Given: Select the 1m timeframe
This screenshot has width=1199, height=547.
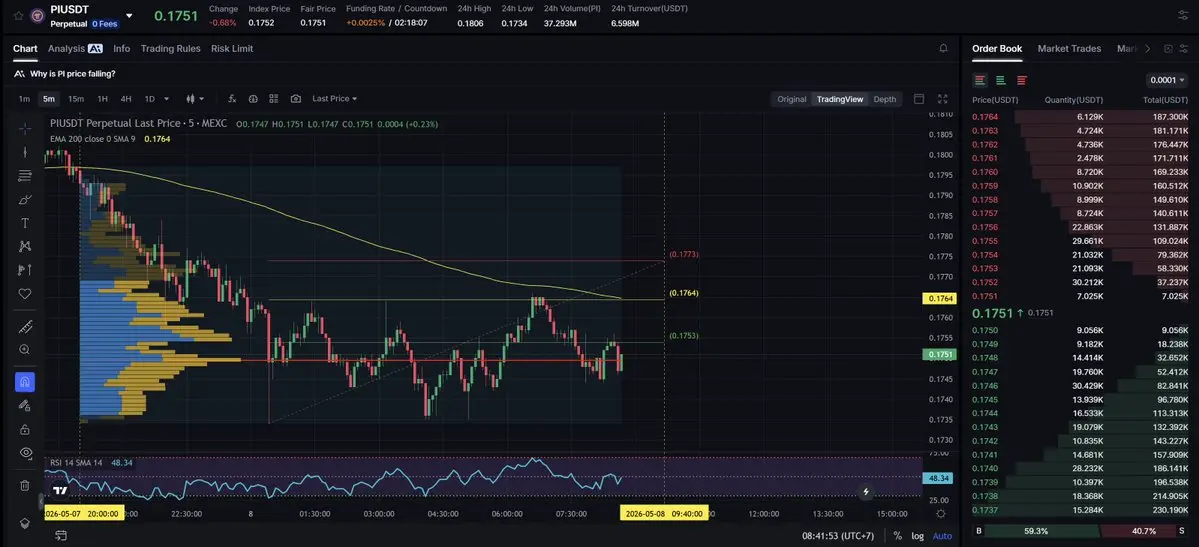Looking at the screenshot, I should coord(24,99).
